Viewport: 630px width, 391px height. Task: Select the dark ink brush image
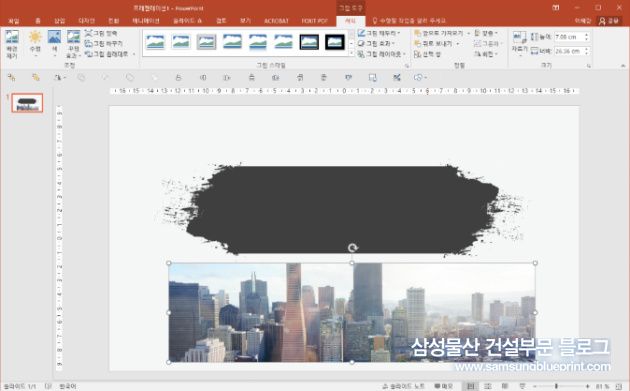[x=342, y=209]
